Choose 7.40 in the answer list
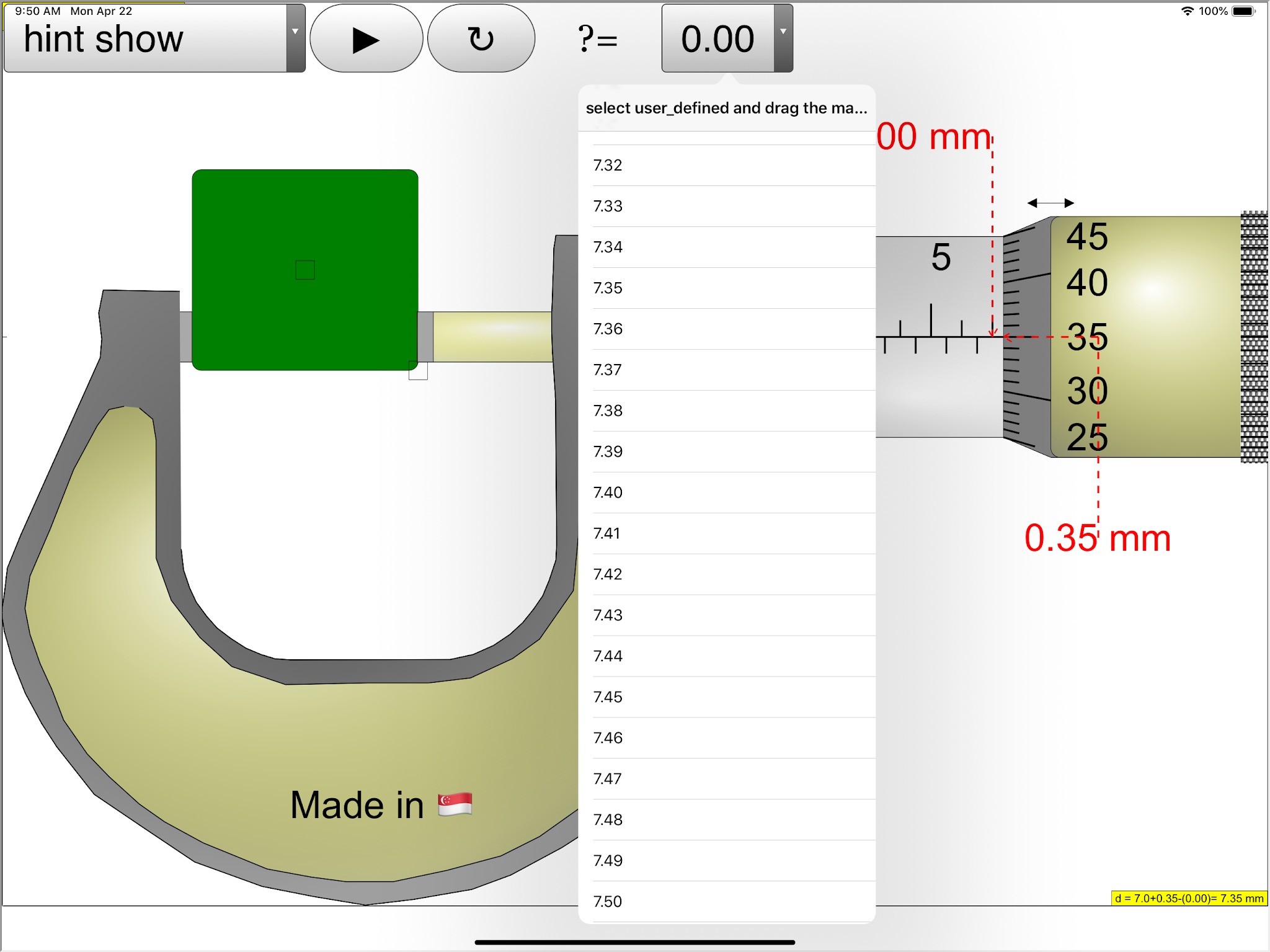The height and width of the screenshot is (952, 1270). point(608,492)
